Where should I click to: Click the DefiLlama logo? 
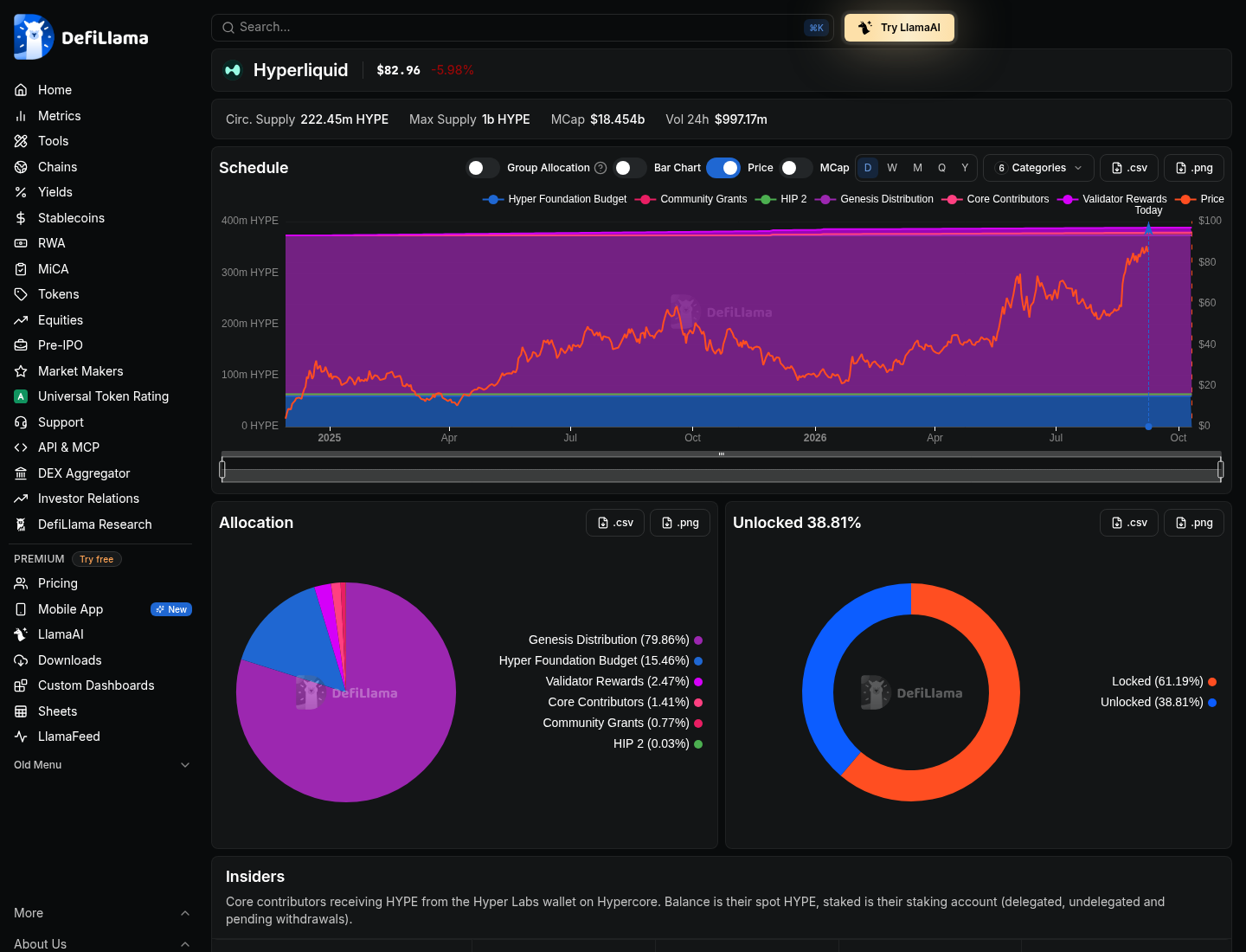coord(81,37)
